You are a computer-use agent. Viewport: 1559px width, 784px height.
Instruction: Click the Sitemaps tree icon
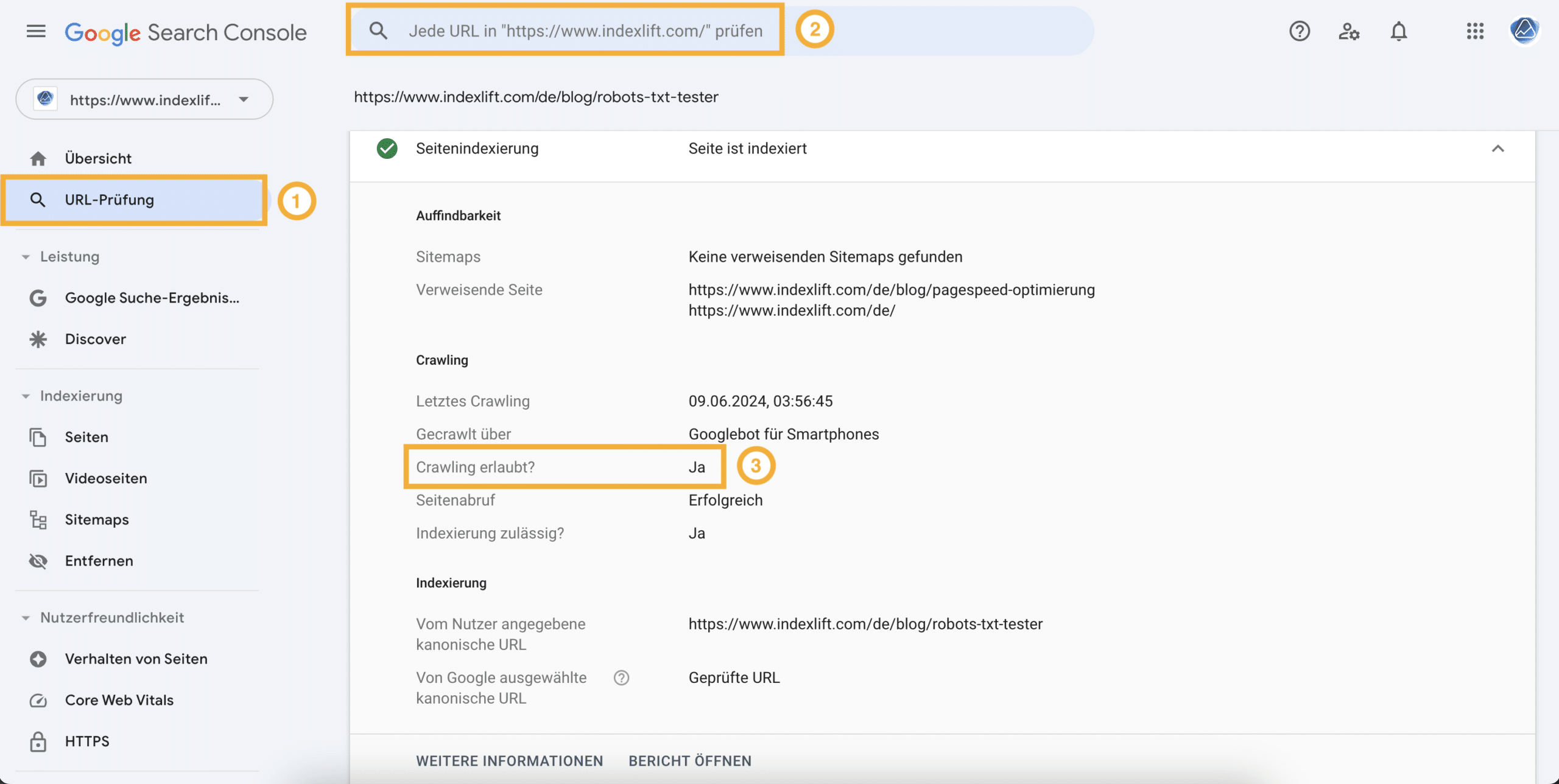tap(38, 520)
